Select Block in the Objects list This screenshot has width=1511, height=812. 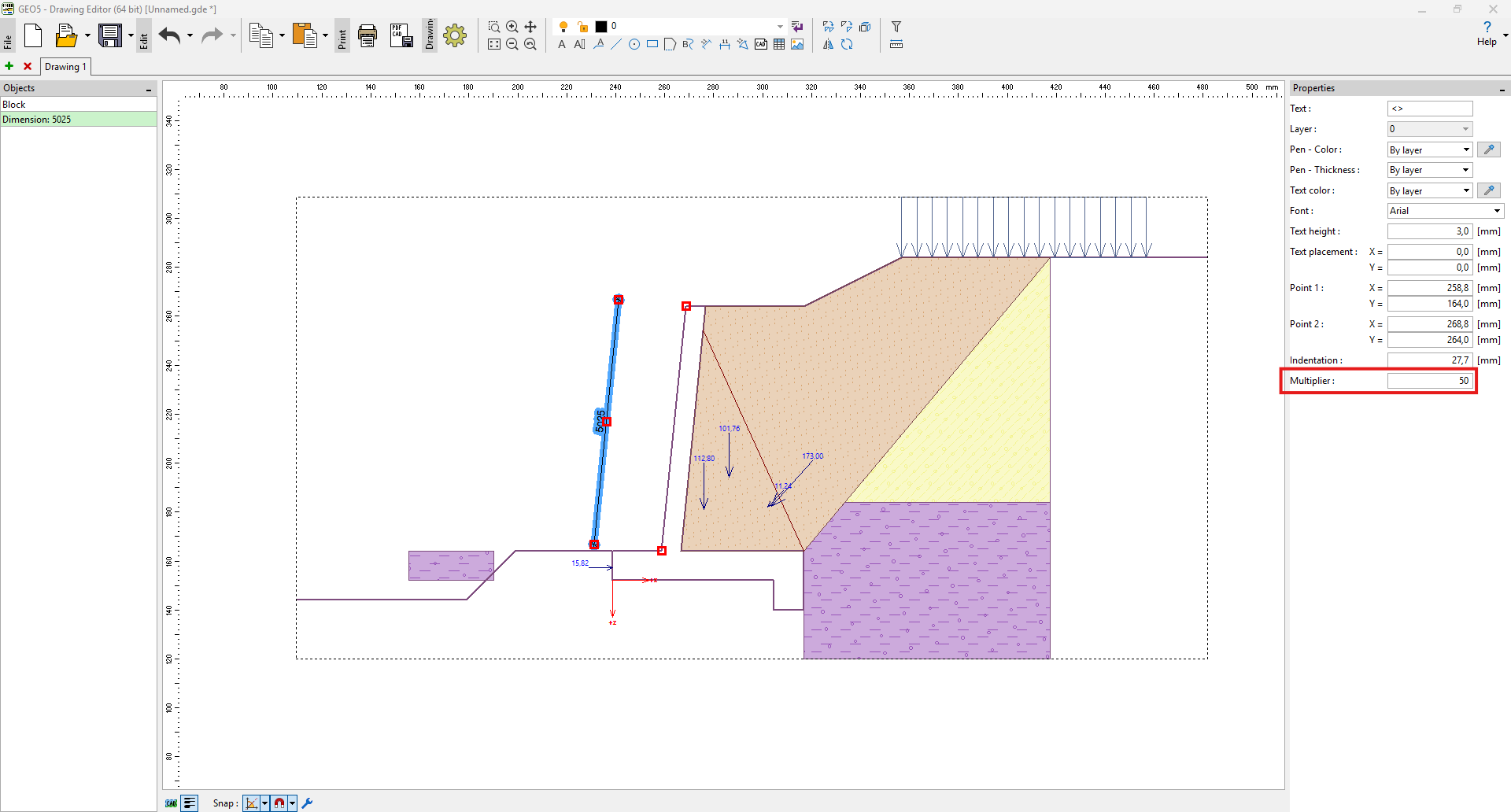coord(78,105)
